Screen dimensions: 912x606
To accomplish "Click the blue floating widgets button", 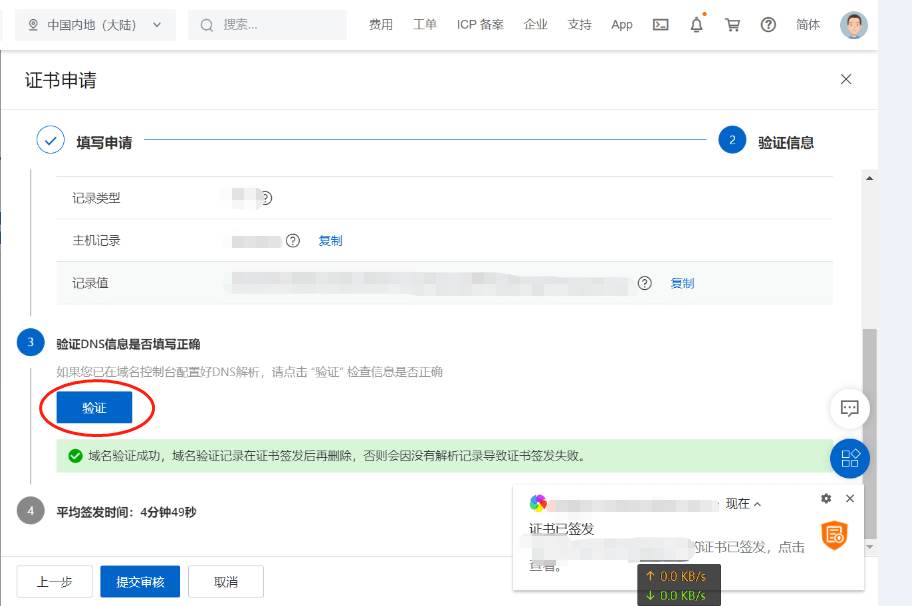I will 850,458.
